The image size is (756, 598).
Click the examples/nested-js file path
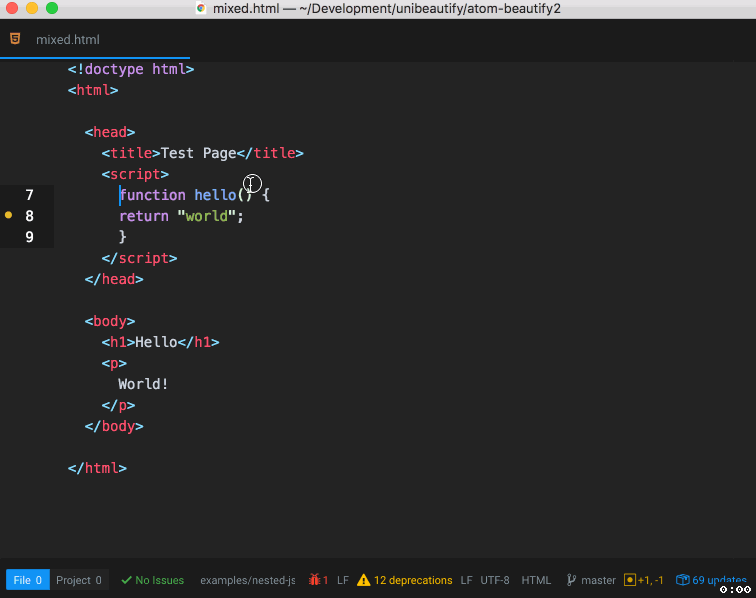click(x=247, y=580)
